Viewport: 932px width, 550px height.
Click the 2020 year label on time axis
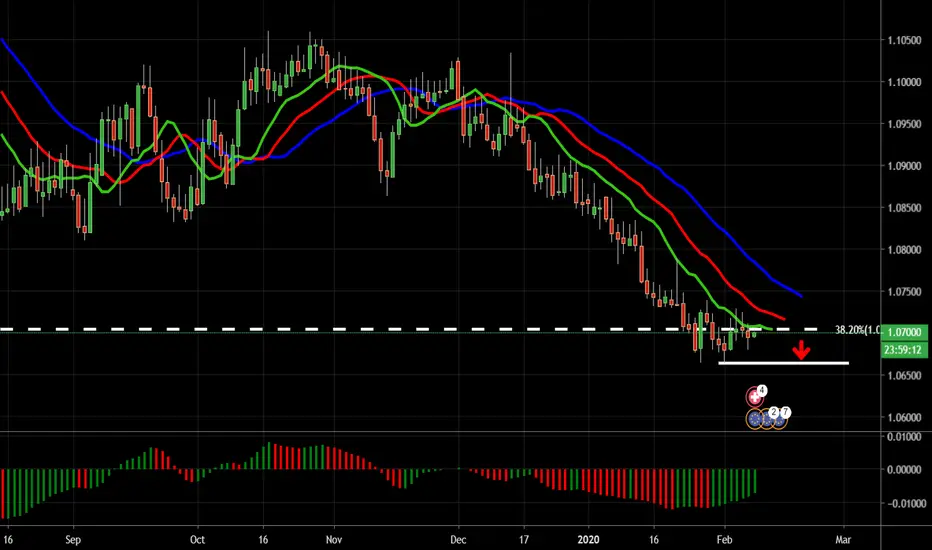coord(588,540)
